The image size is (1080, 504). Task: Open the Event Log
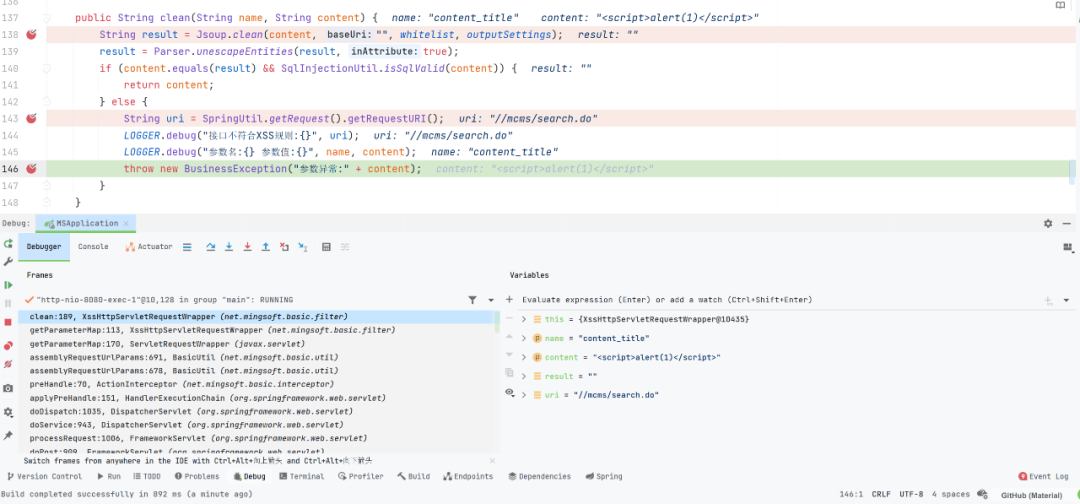(1043, 476)
